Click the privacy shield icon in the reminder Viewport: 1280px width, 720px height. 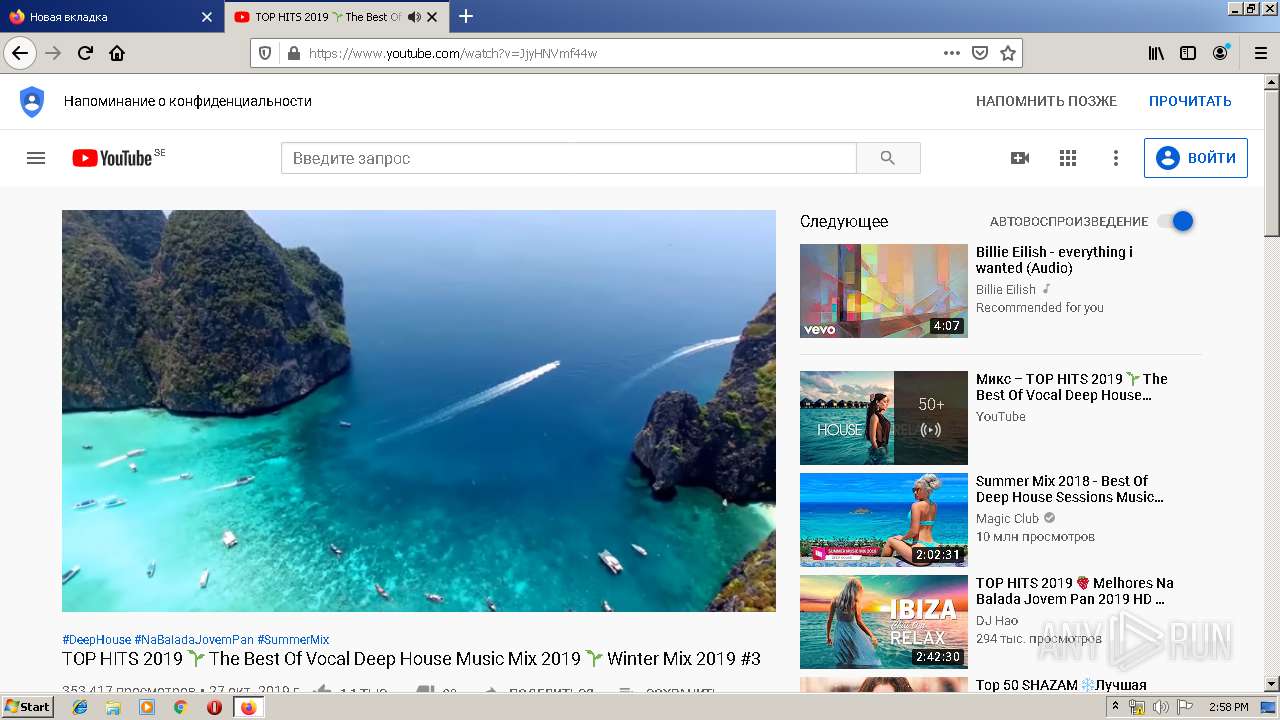click(32, 101)
